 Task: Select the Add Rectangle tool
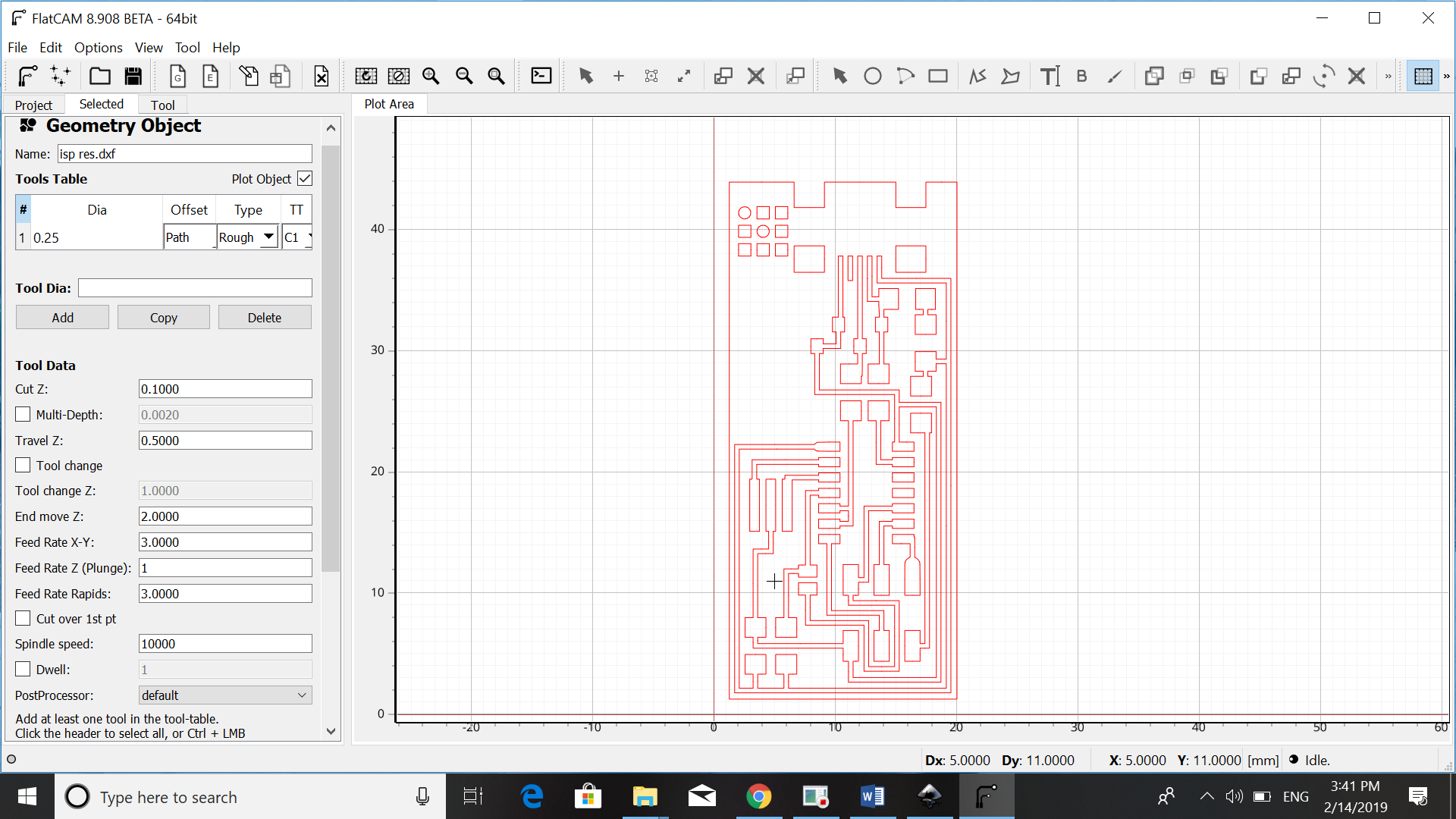(938, 76)
